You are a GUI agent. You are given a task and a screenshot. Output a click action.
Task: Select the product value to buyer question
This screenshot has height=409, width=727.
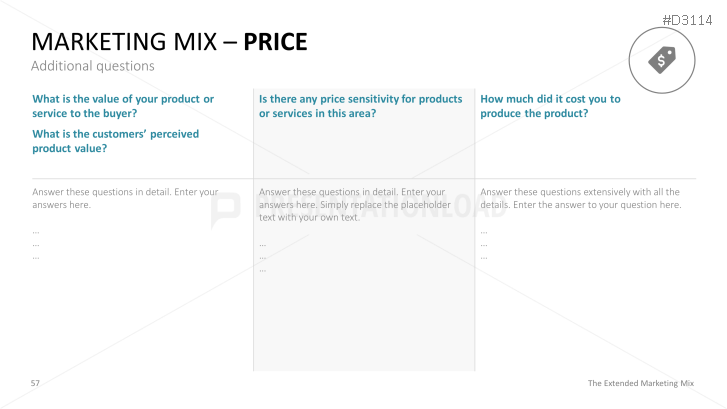(x=123, y=106)
